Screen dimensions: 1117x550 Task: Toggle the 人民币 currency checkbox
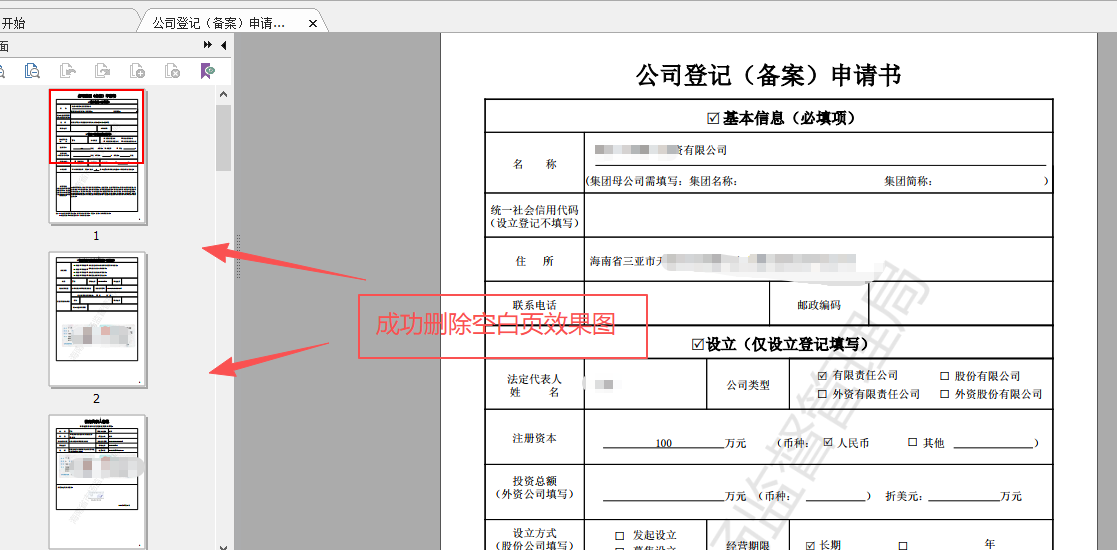pos(828,442)
